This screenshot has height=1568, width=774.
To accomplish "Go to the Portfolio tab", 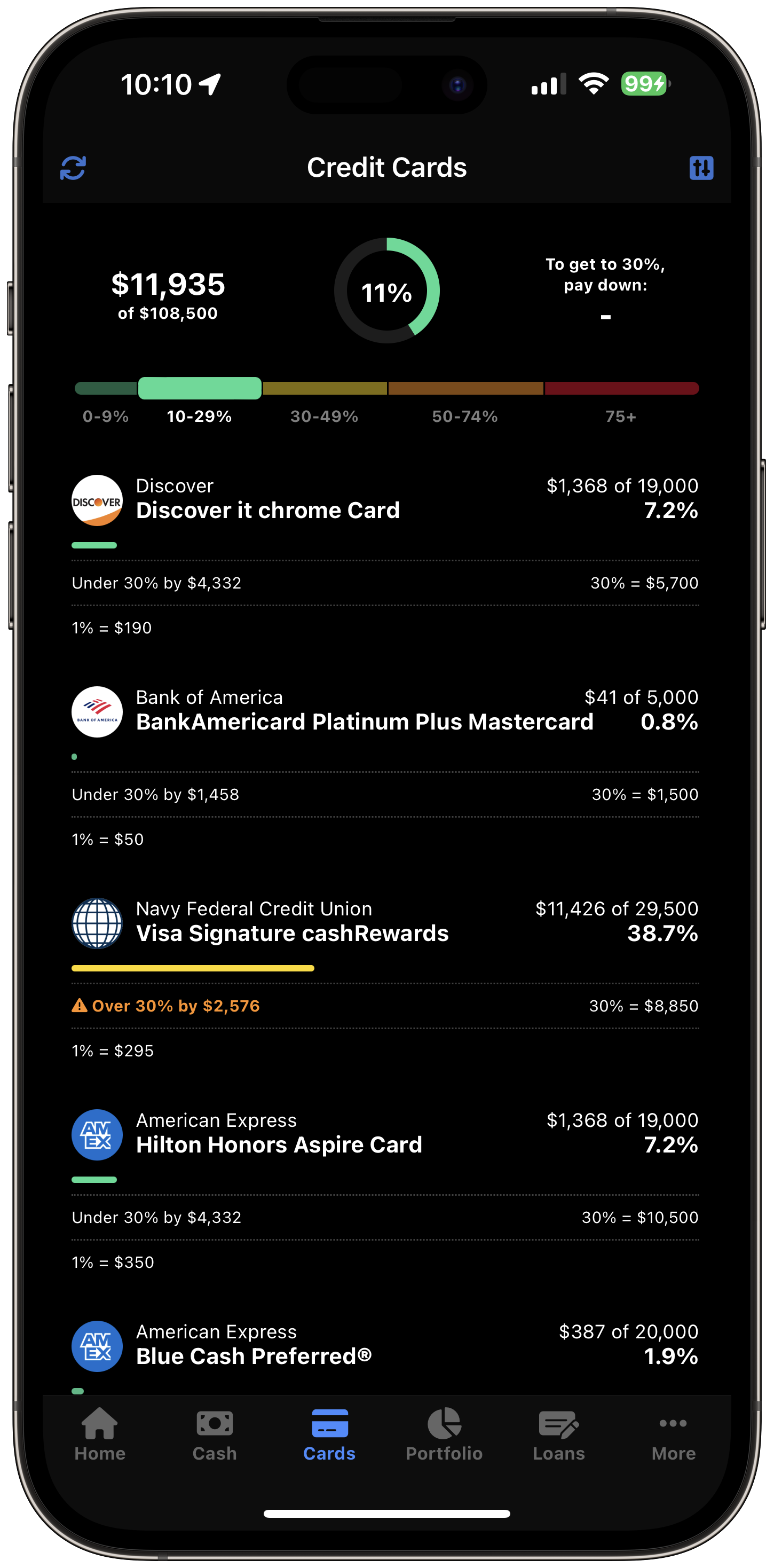I will pyautogui.click(x=444, y=1436).
